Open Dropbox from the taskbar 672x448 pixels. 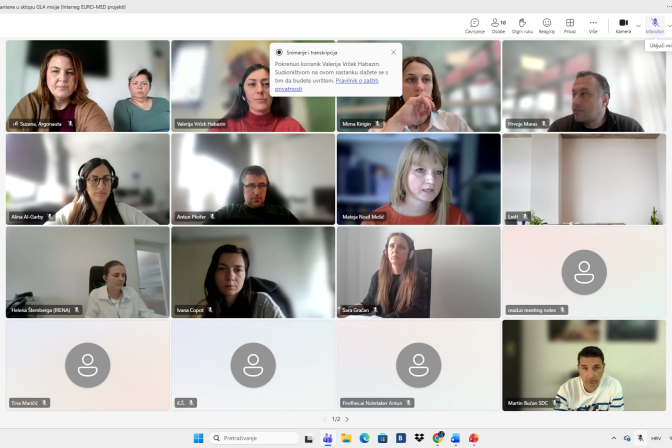pyautogui.click(x=419, y=438)
